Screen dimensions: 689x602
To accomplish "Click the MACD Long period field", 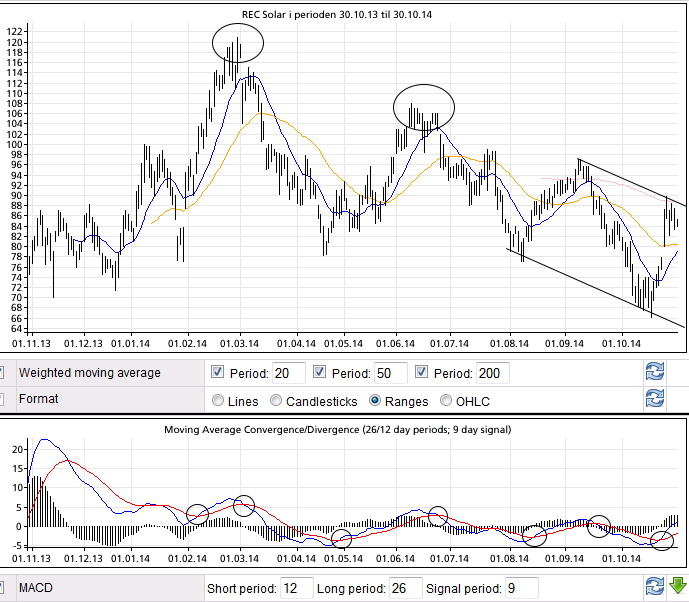I will point(404,588).
